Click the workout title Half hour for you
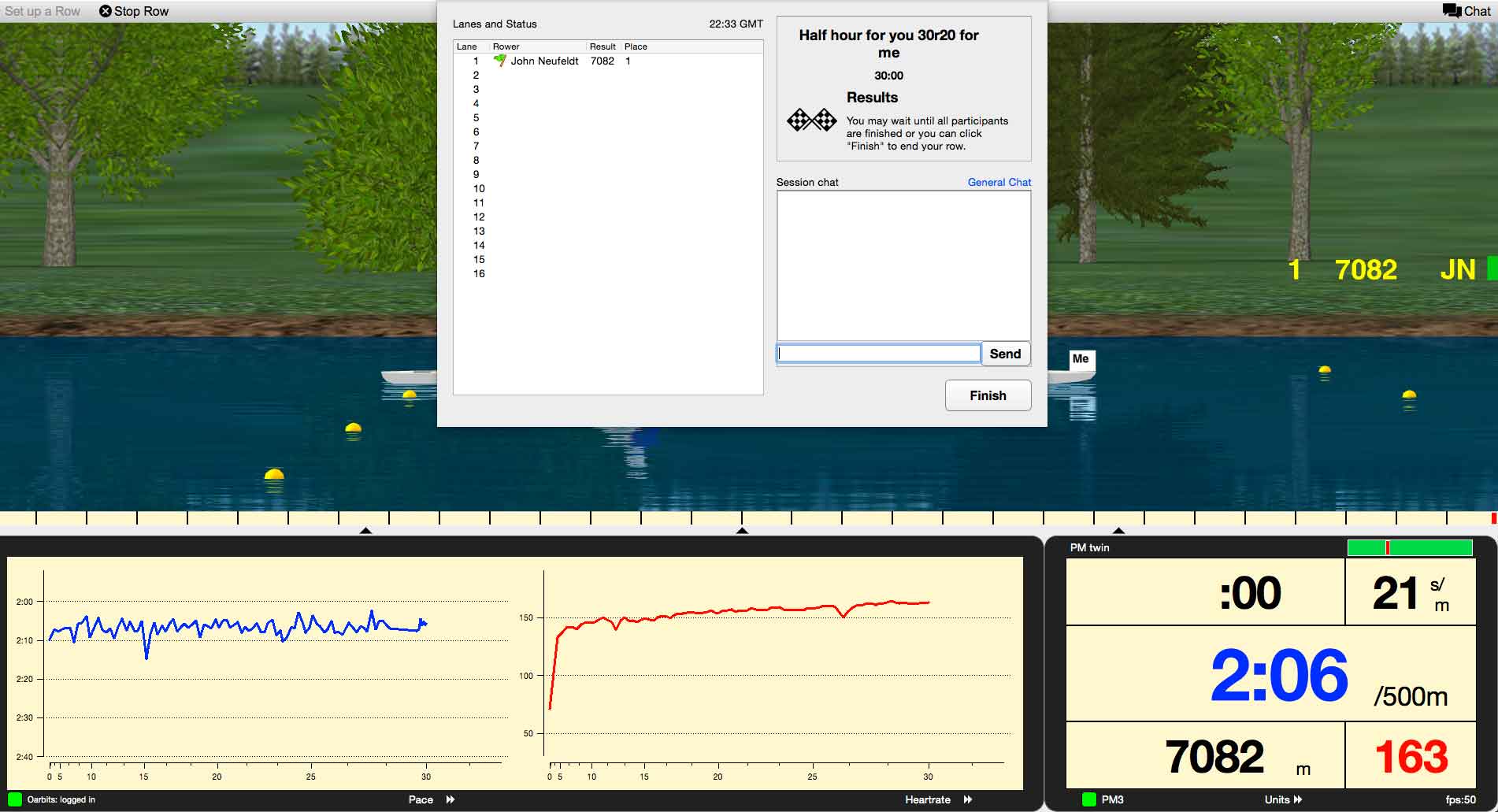 click(888, 44)
